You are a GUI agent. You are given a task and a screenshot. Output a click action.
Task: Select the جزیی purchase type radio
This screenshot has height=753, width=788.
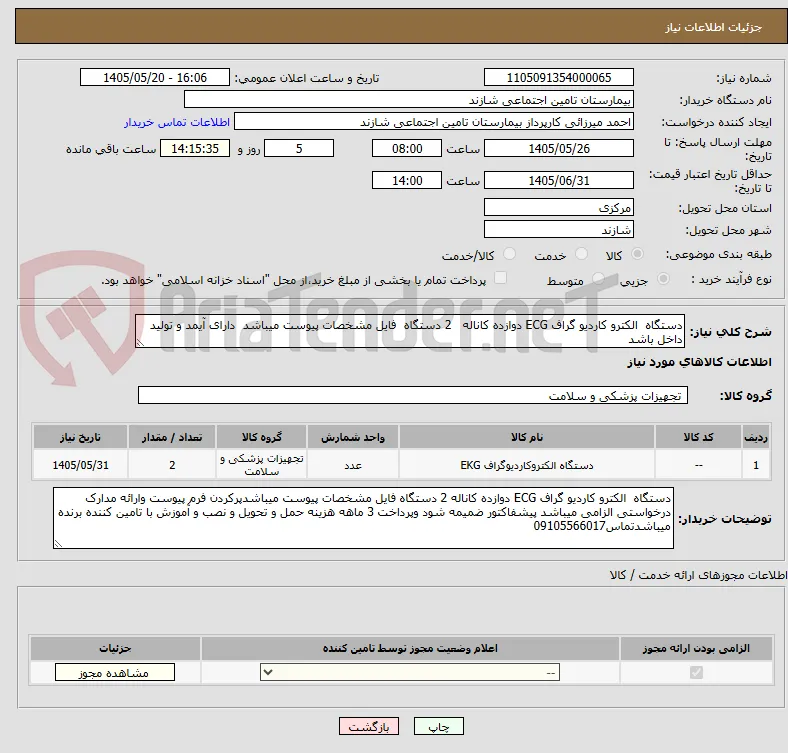[x=663, y=278]
